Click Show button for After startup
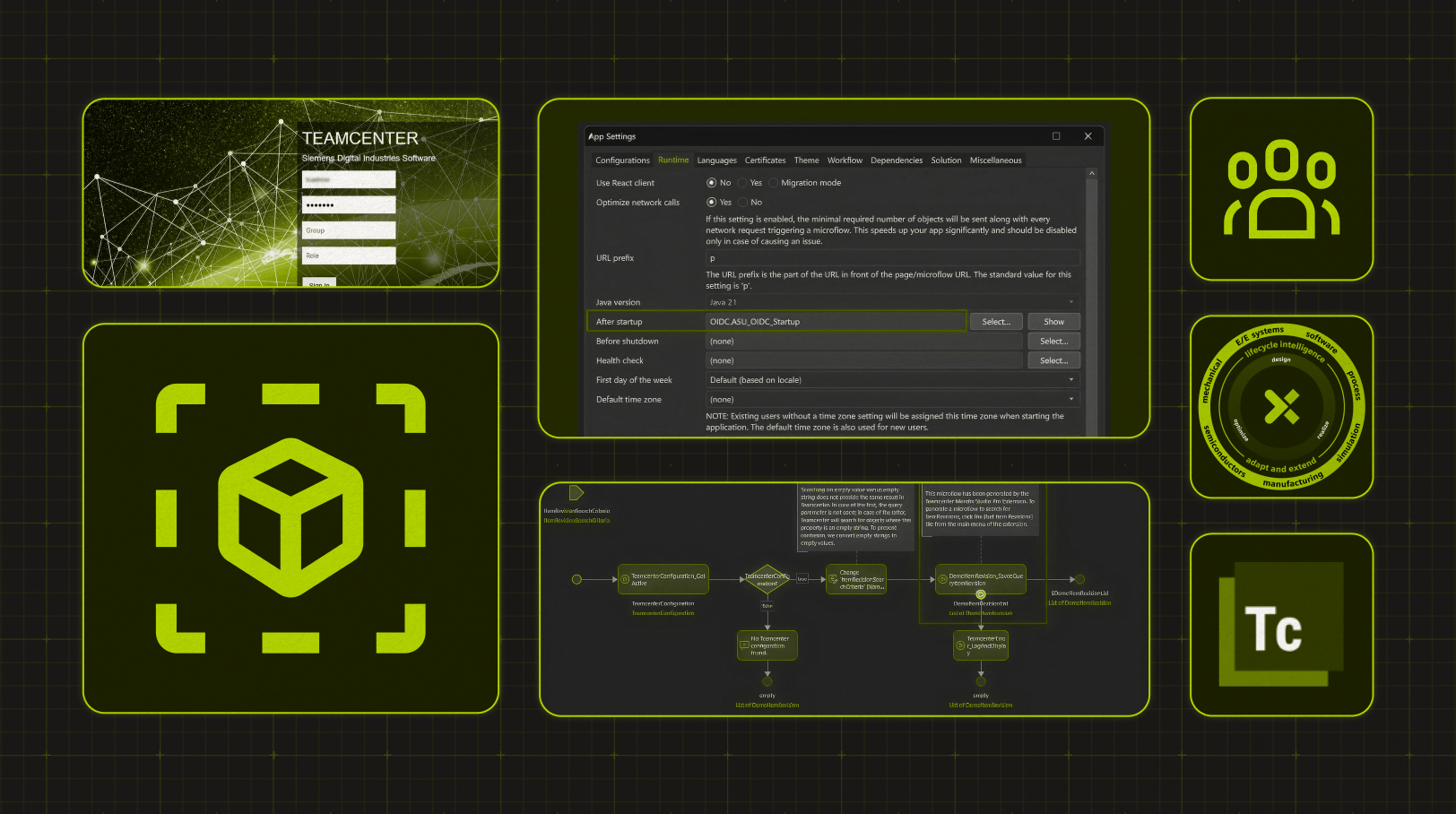The height and width of the screenshot is (814, 1456). tap(1053, 322)
